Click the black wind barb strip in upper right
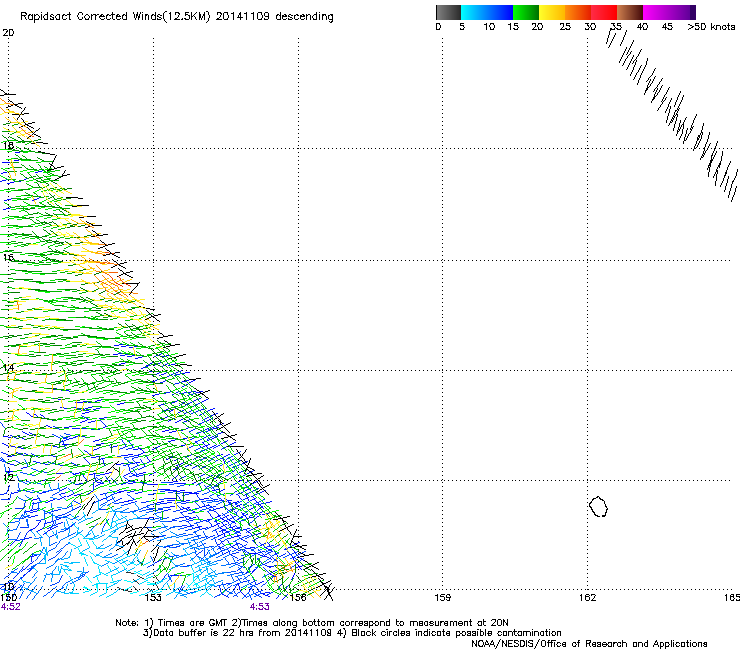 (672, 113)
